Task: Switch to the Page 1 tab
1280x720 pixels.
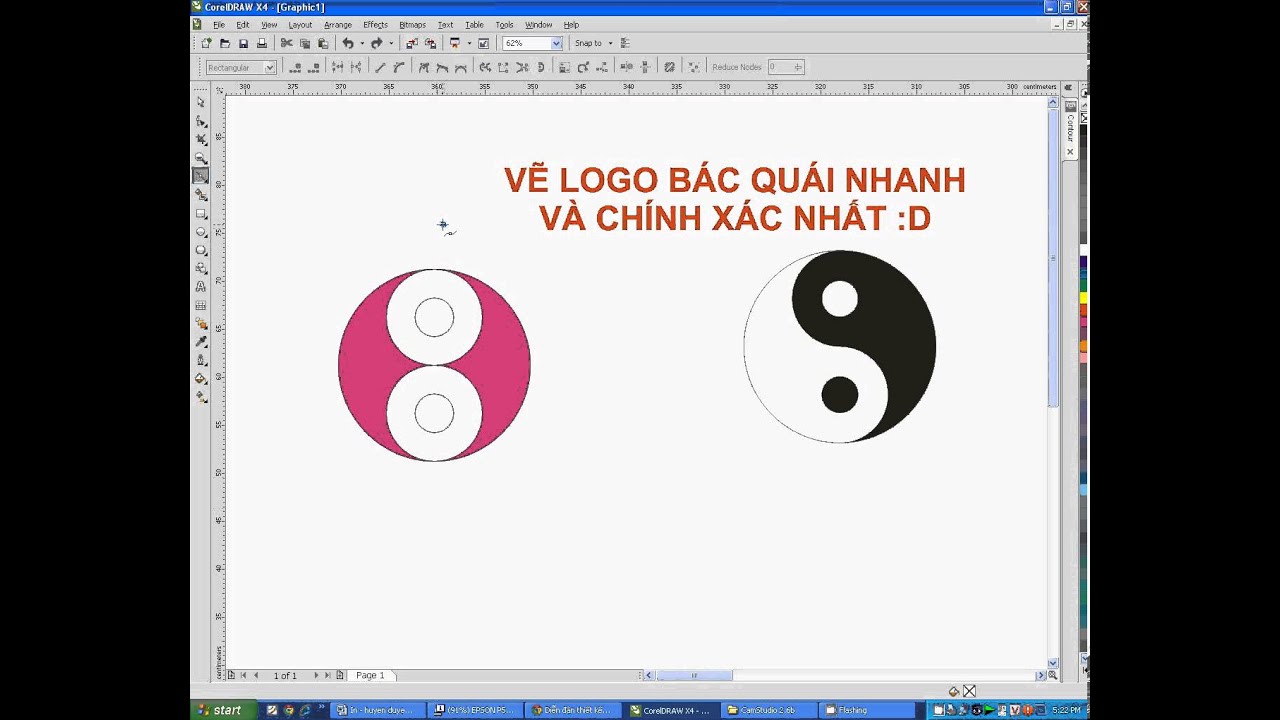Action: pos(370,675)
